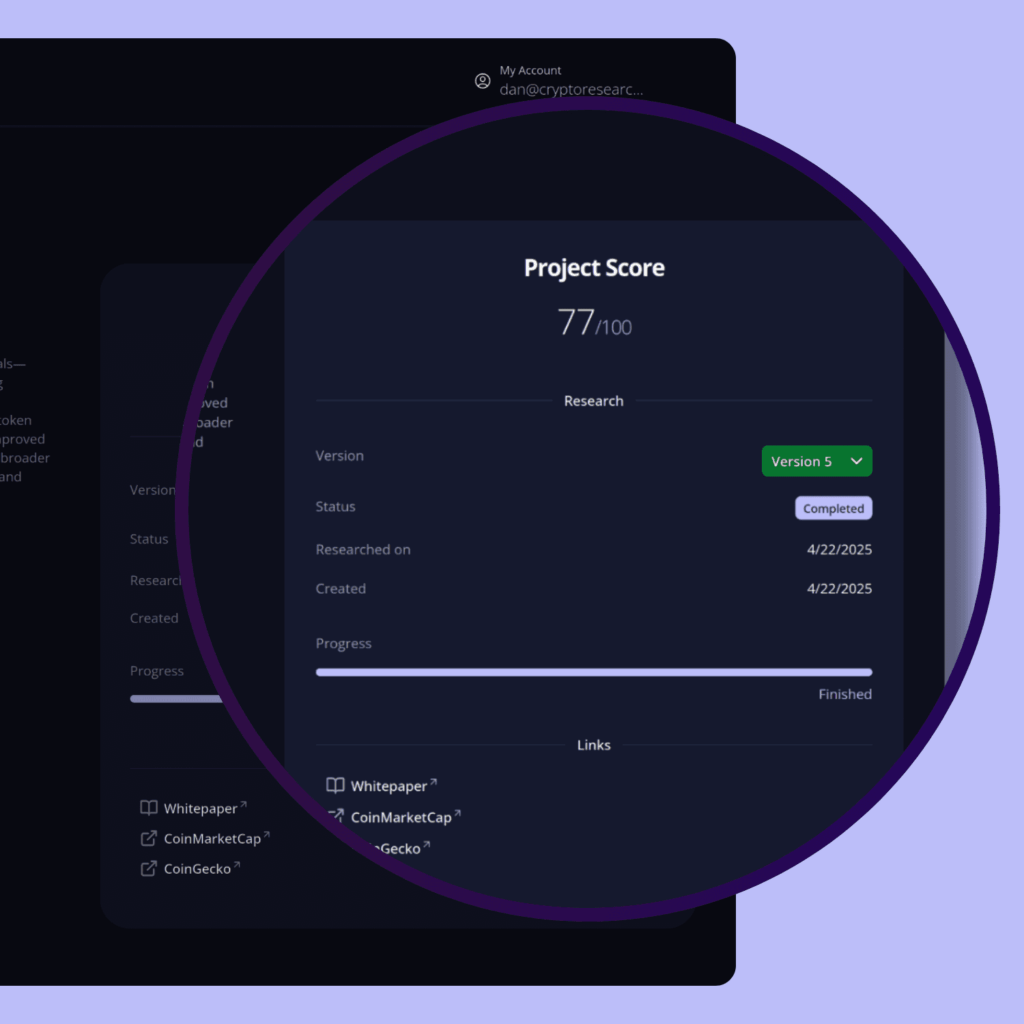The width and height of the screenshot is (1024, 1024).
Task: Click the CoinGecko external-link icon in background card
Action: tap(149, 868)
